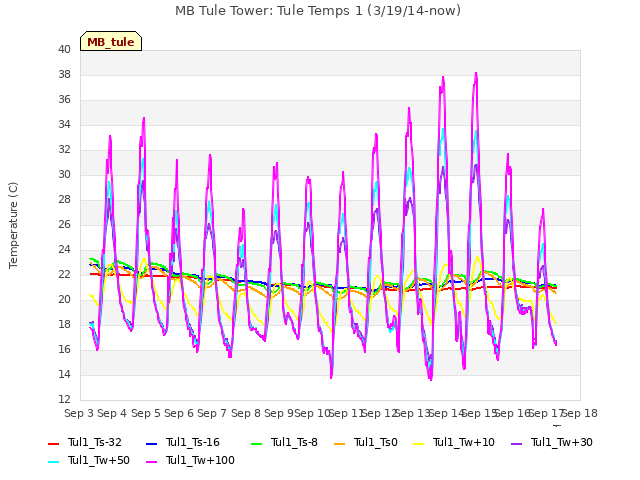Viewport: 640px width, 480px height.
Task: Click the blue Tul1_Ts-16 legend swatch
Action: coord(151,443)
